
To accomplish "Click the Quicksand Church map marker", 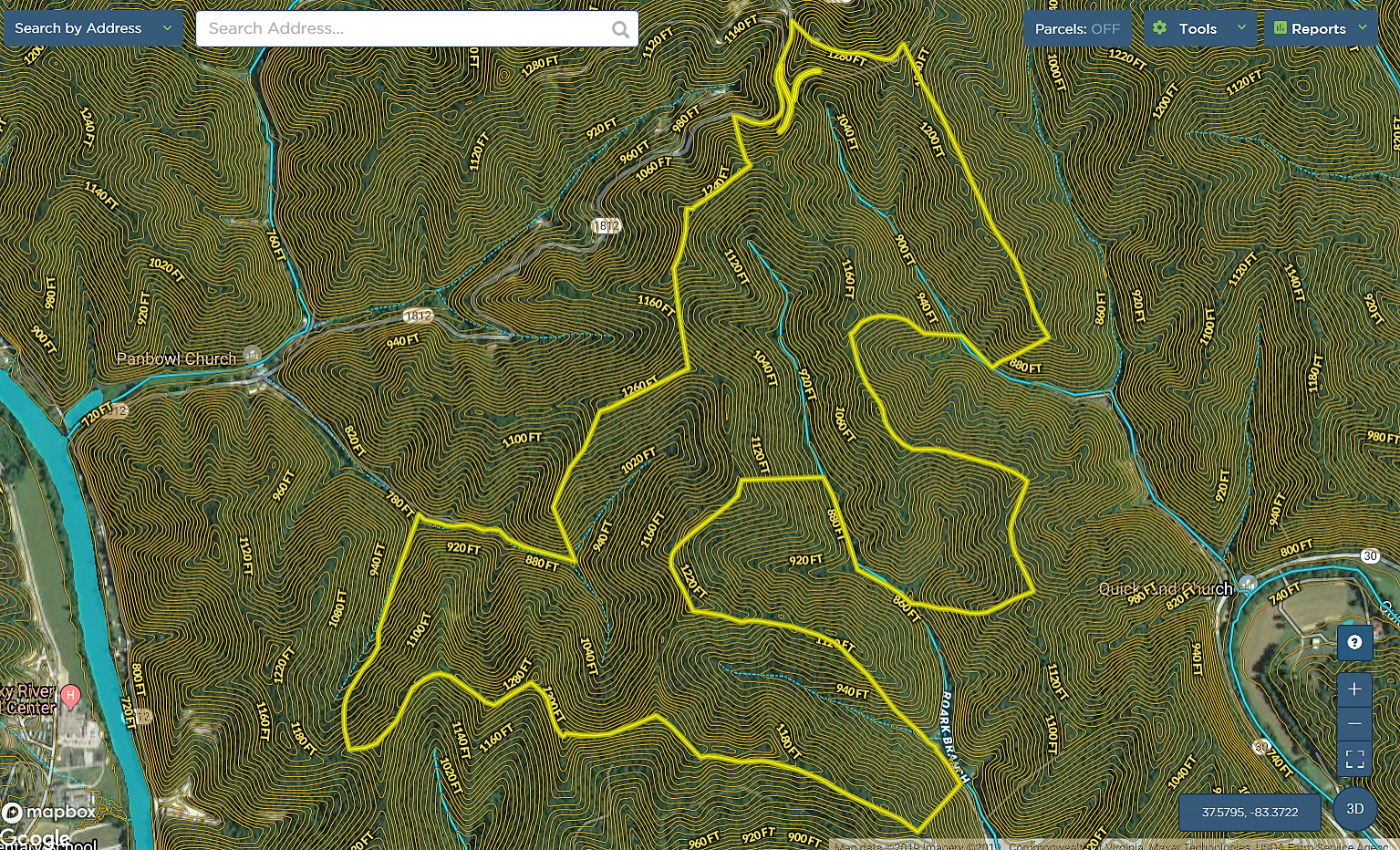I will [1248, 582].
